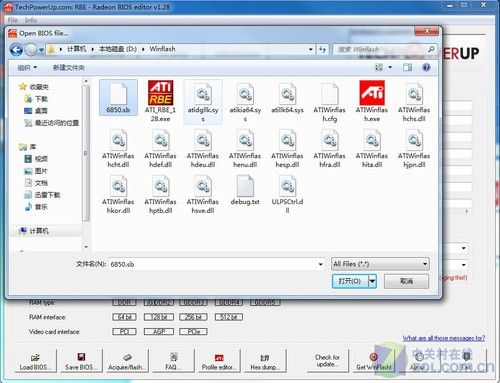Open Favorites (收藏夹) in navigation pane
Image resolution: width=500 pixels, height=383 pixels.
coord(34,87)
